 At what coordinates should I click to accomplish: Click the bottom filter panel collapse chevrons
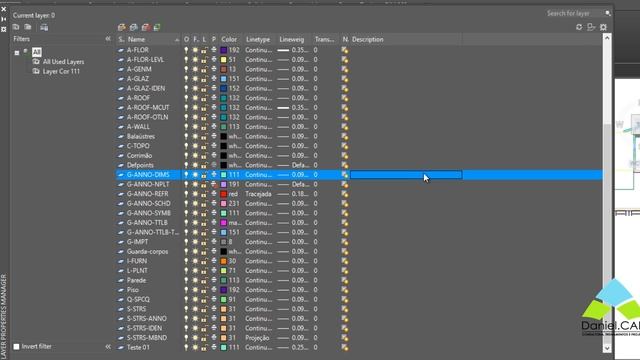coord(108,347)
